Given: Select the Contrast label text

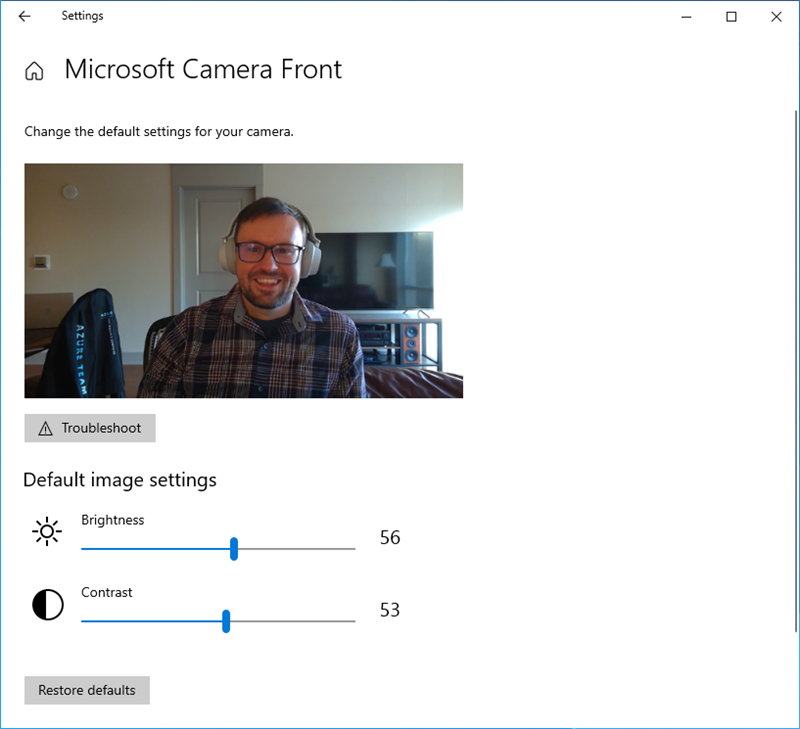Looking at the screenshot, I should [107, 592].
